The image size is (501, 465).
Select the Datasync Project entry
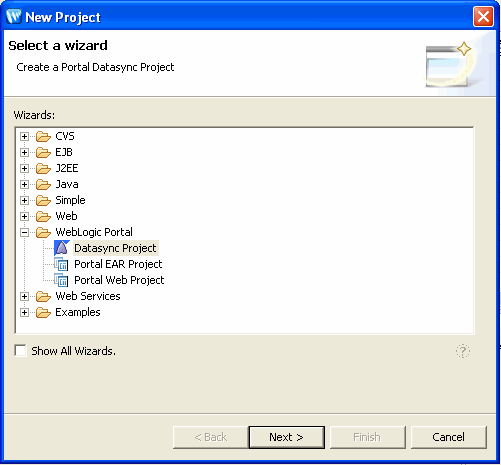point(115,248)
